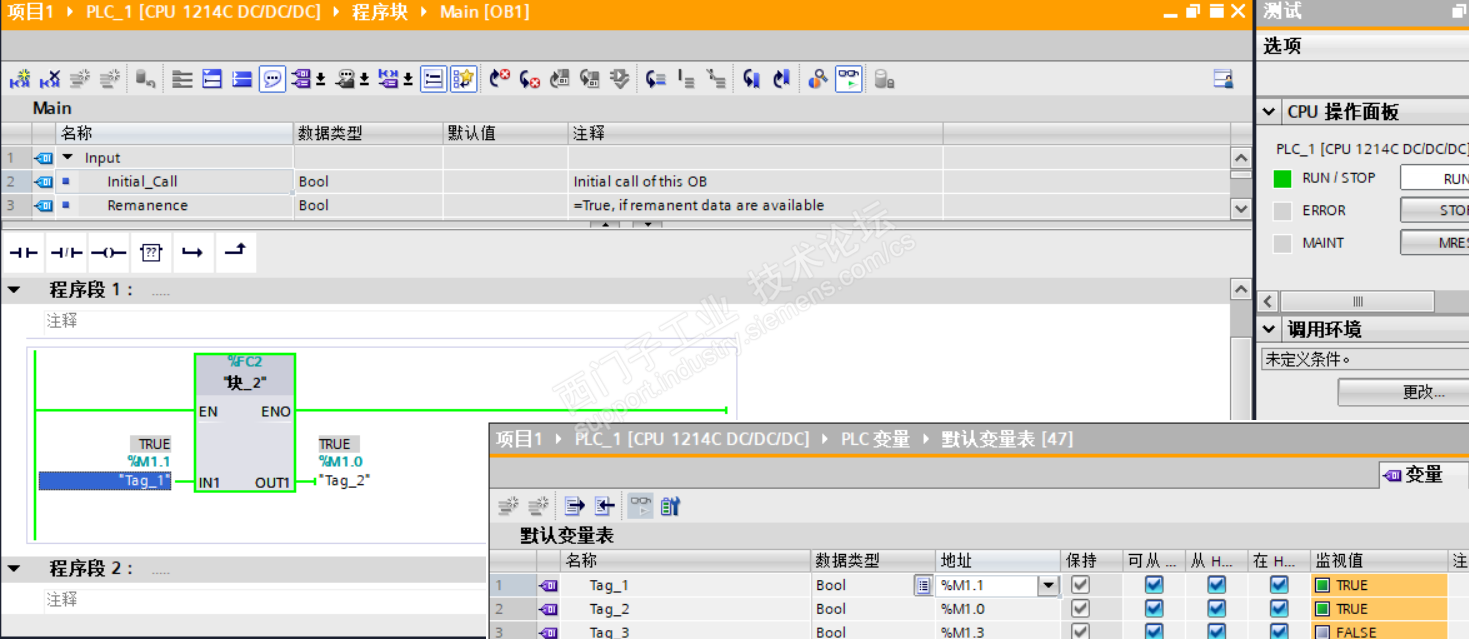This screenshot has height=639, width=1469.
Task: Toggle network comments speech bubble icon
Action: [272, 79]
